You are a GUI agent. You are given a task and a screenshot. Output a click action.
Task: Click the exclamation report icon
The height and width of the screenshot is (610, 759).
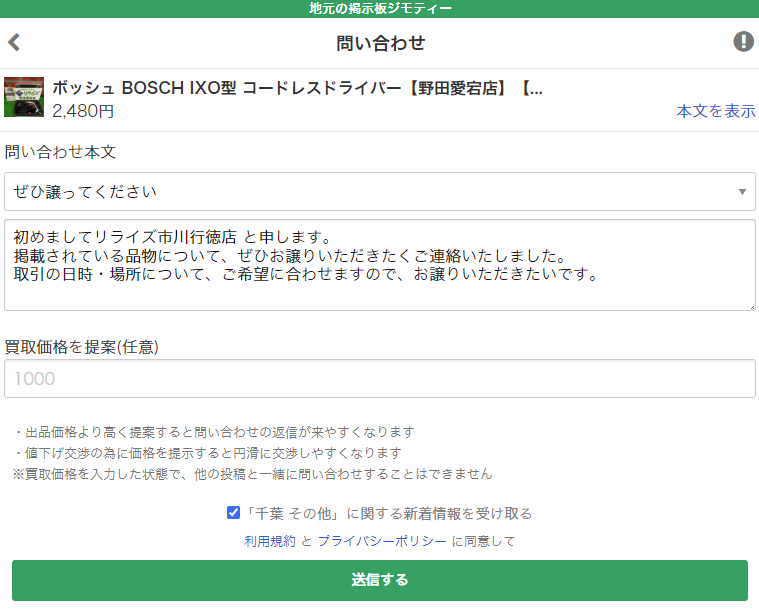pos(743,42)
